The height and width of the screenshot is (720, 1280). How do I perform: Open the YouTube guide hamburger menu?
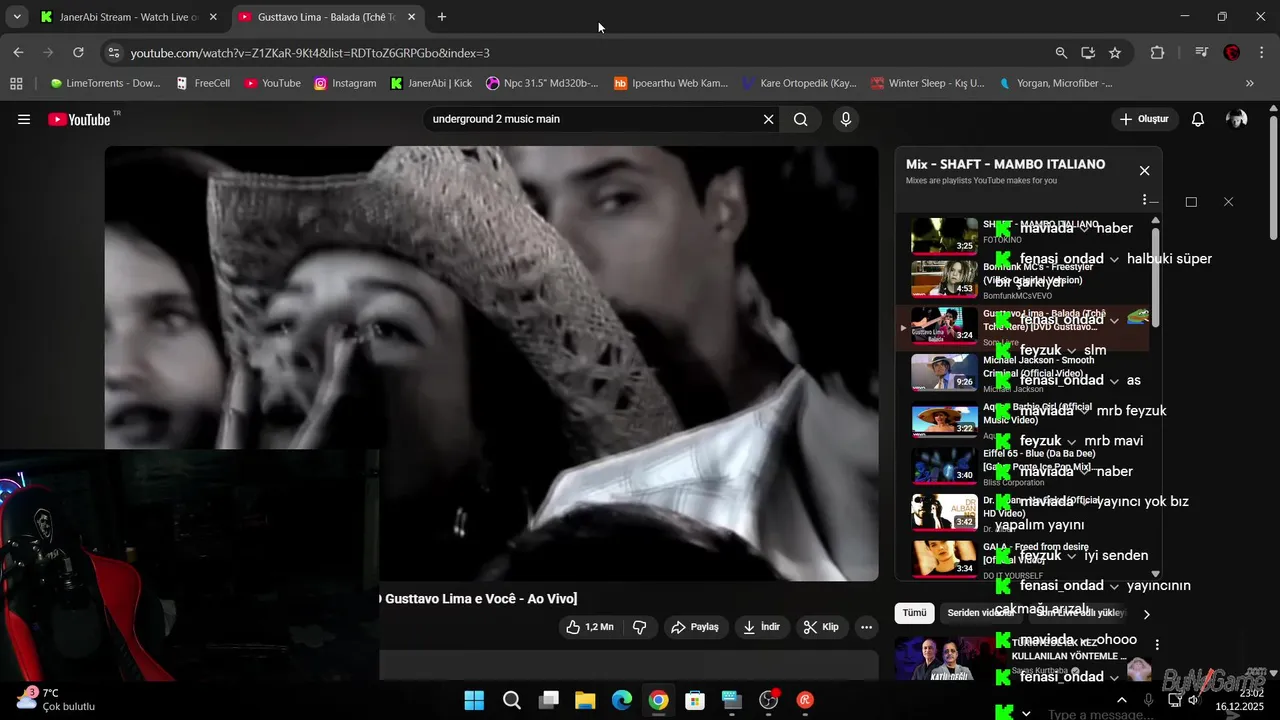24,119
